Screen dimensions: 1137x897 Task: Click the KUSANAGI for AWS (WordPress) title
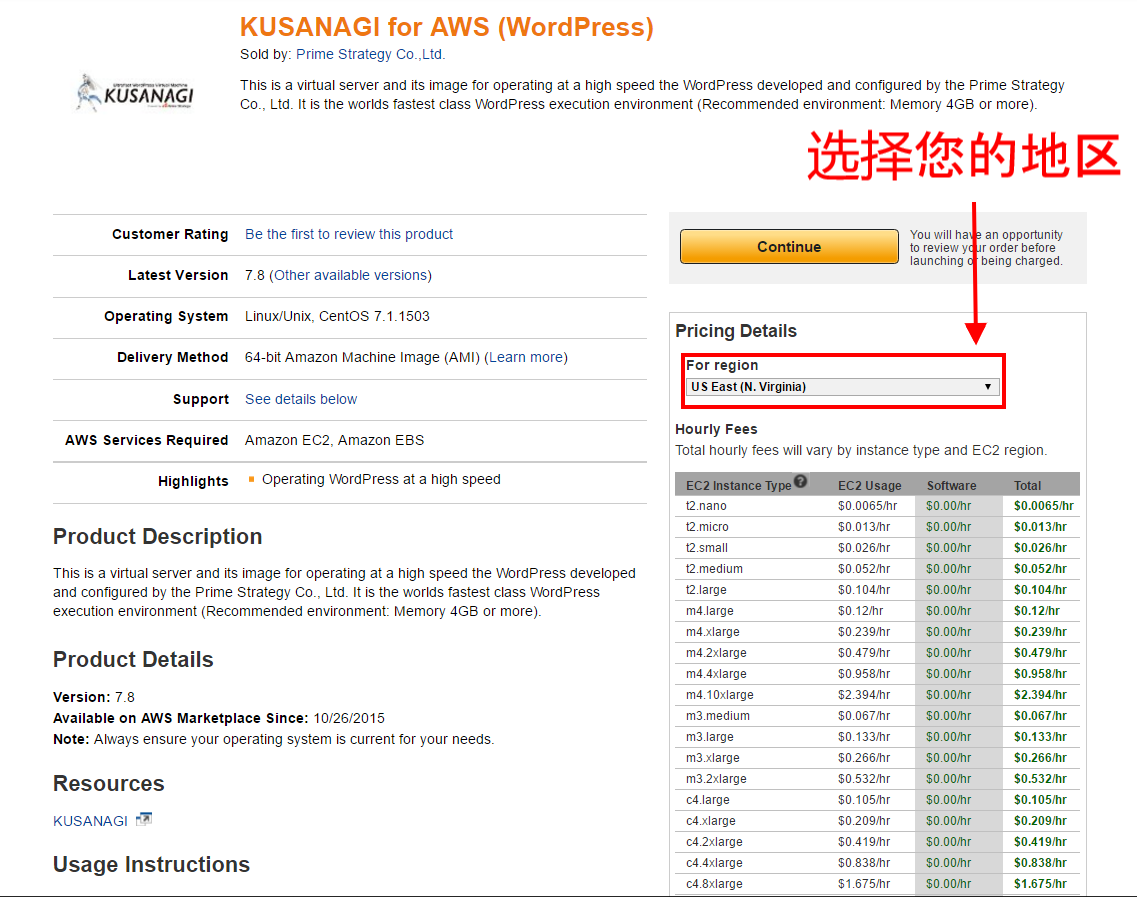447,27
